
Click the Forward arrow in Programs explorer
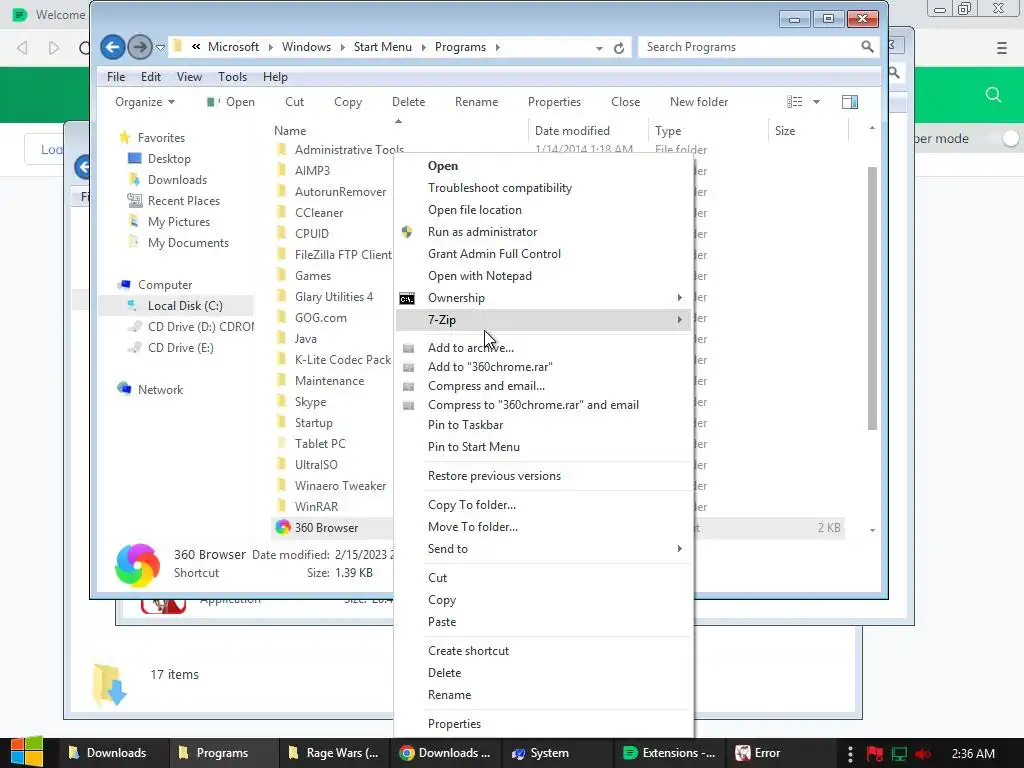(x=139, y=47)
